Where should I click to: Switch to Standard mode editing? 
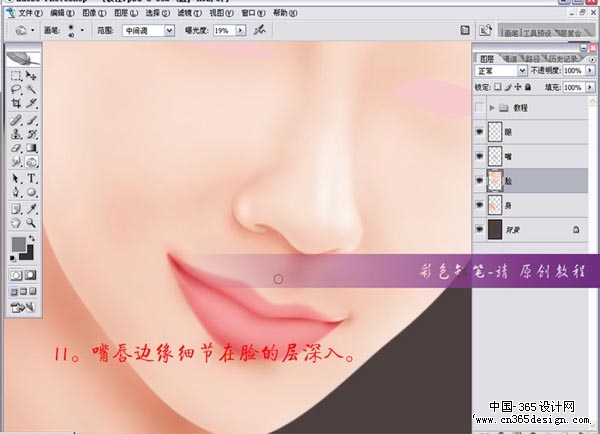(x=16, y=275)
